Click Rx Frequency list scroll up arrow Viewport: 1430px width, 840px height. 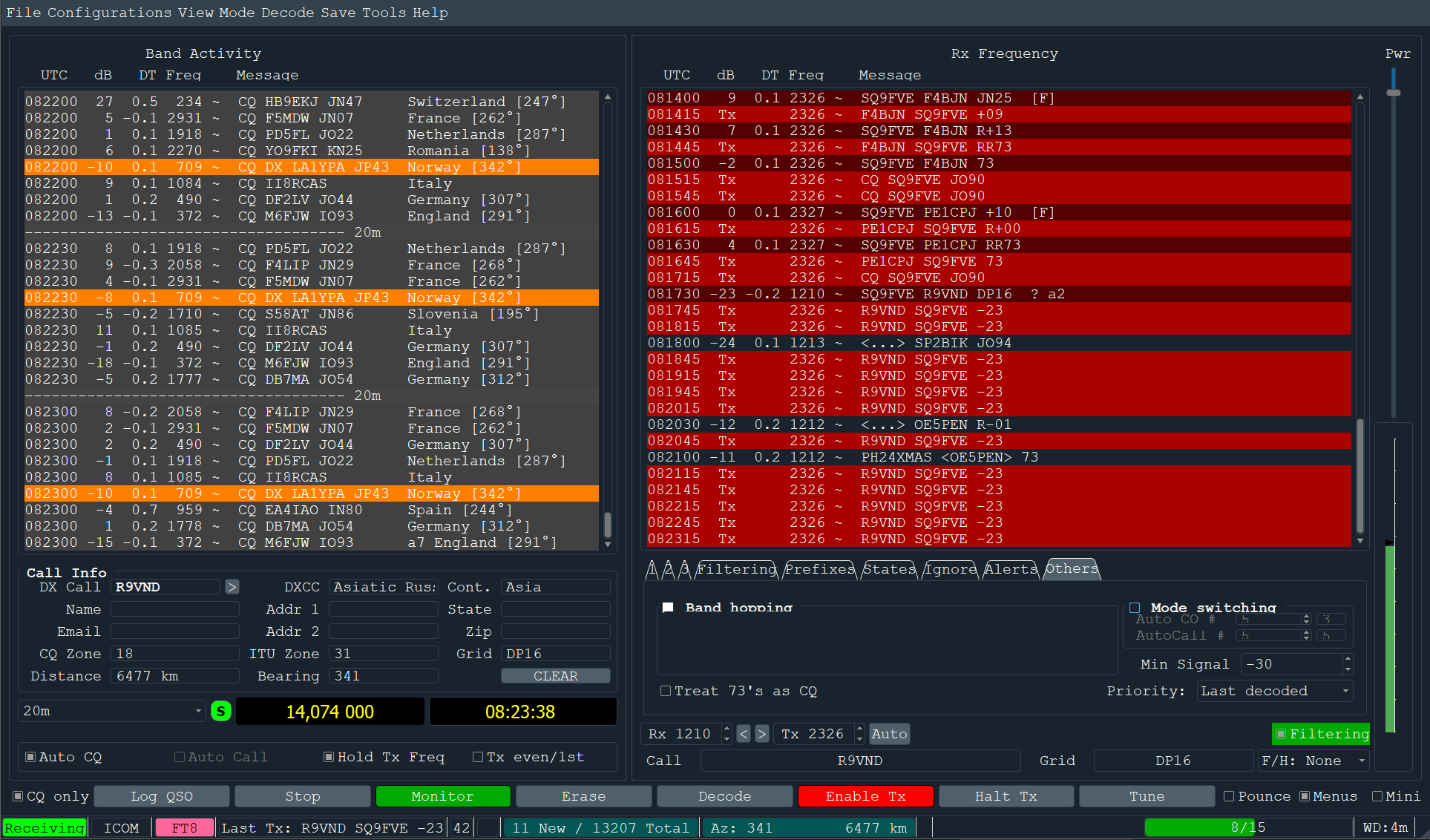coord(1360,96)
